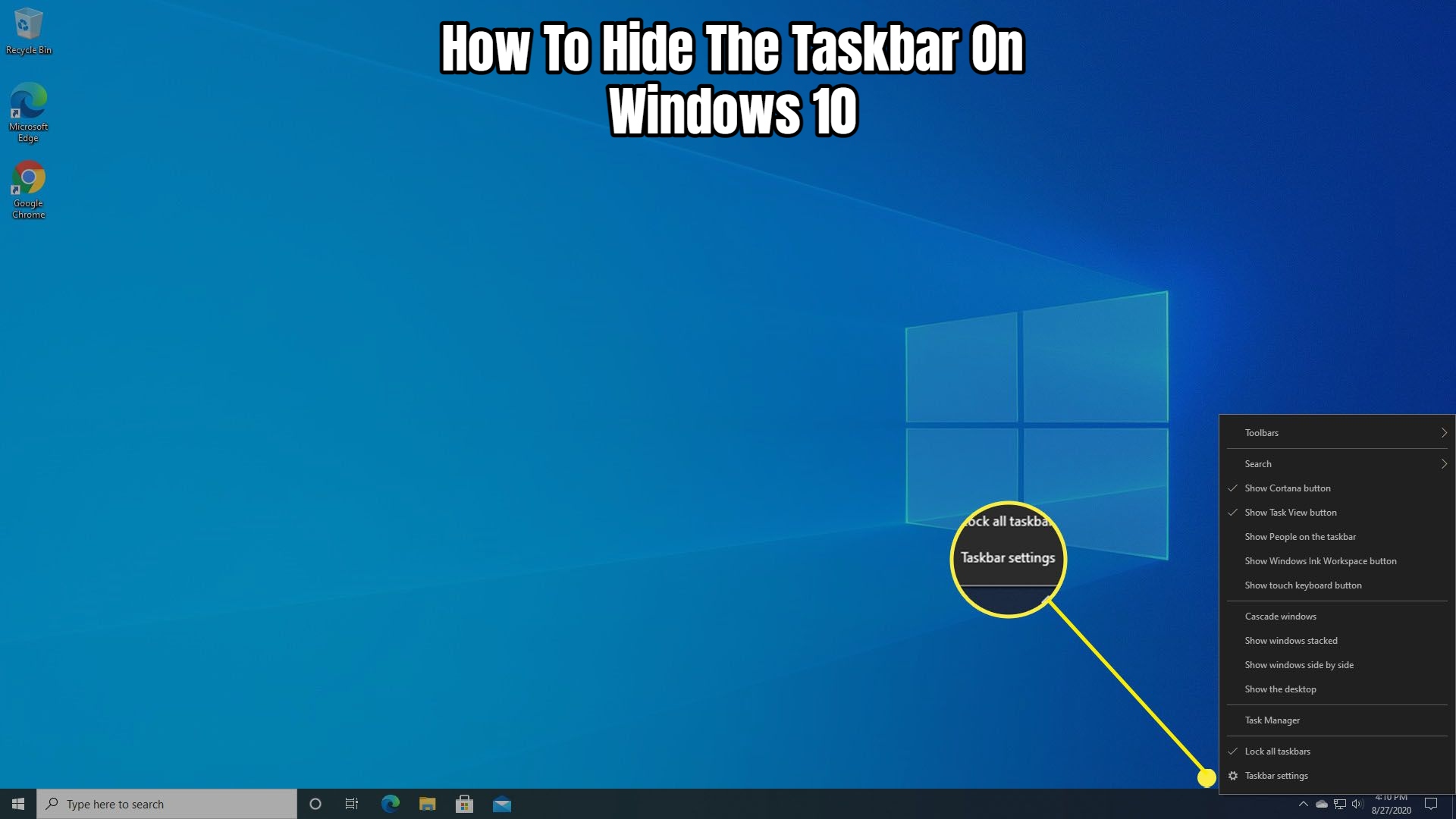Screen dimensions: 1456x819
Task: Select Cascade windows option
Action: click(1281, 616)
